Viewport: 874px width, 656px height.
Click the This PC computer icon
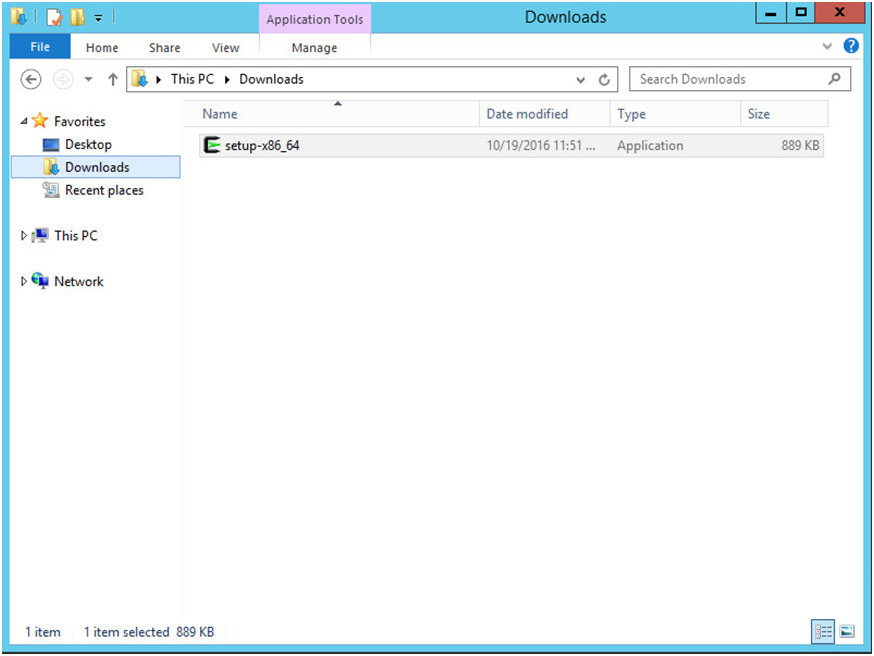40,235
